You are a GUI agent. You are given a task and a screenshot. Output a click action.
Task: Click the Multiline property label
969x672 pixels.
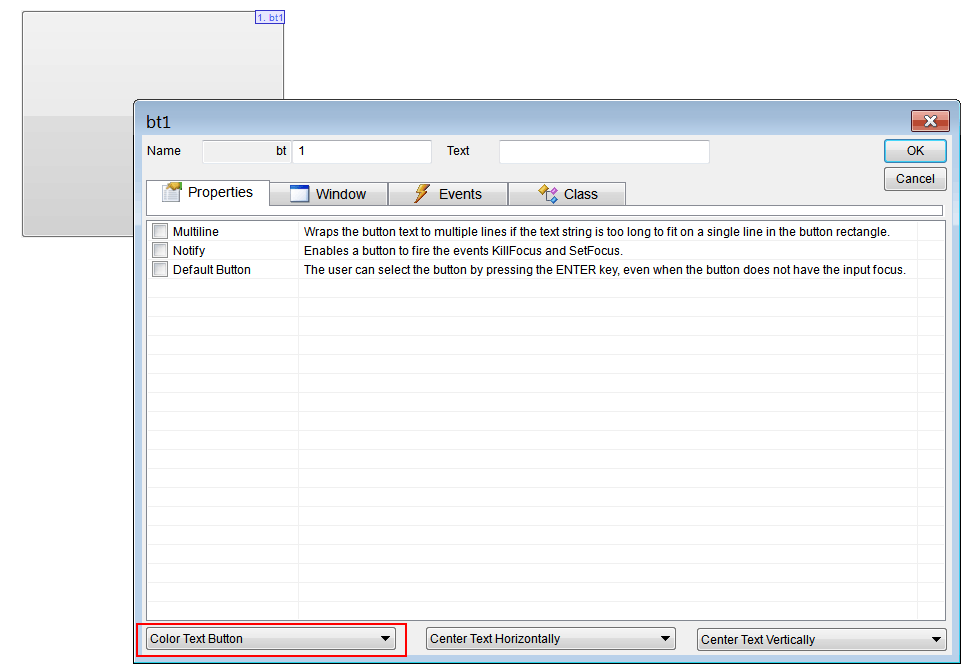click(196, 232)
